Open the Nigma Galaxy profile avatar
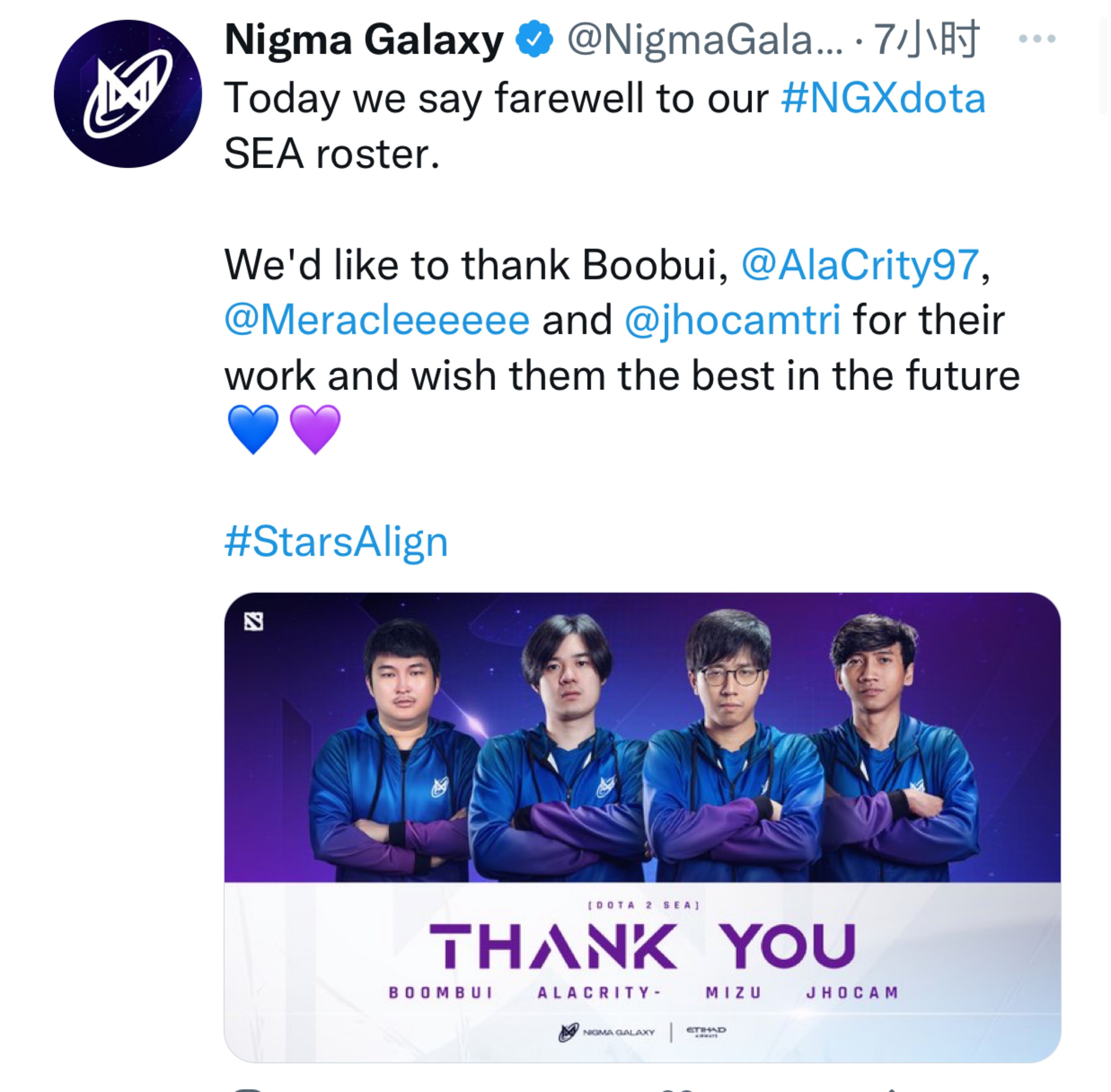Screen dimensions: 1111x1092 pyautogui.click(x=127, y=94)
